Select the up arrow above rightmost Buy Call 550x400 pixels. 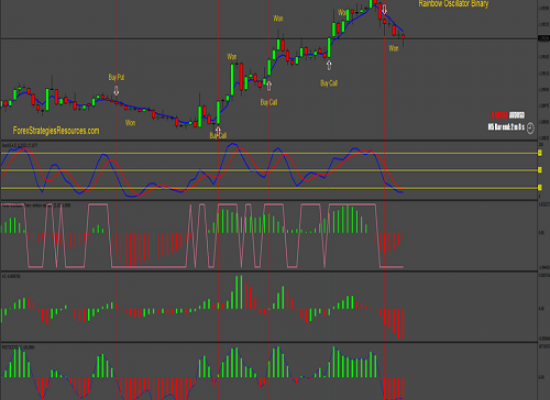329,65
